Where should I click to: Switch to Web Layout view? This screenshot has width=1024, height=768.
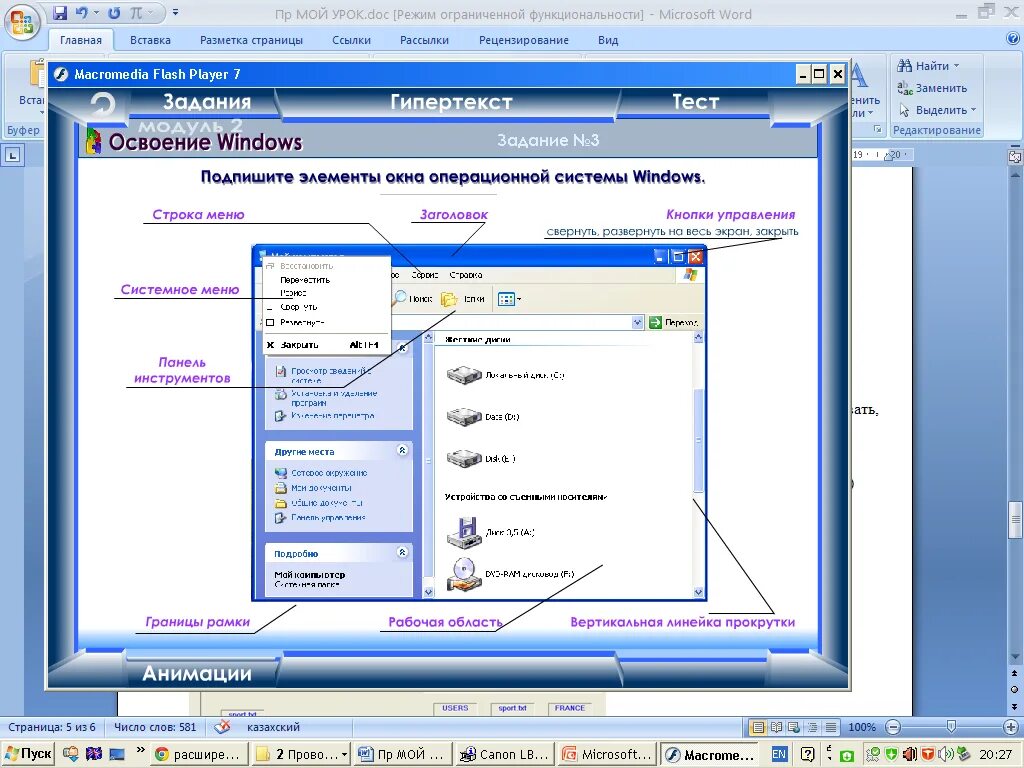pyautogui.click(x=794, y=727)
